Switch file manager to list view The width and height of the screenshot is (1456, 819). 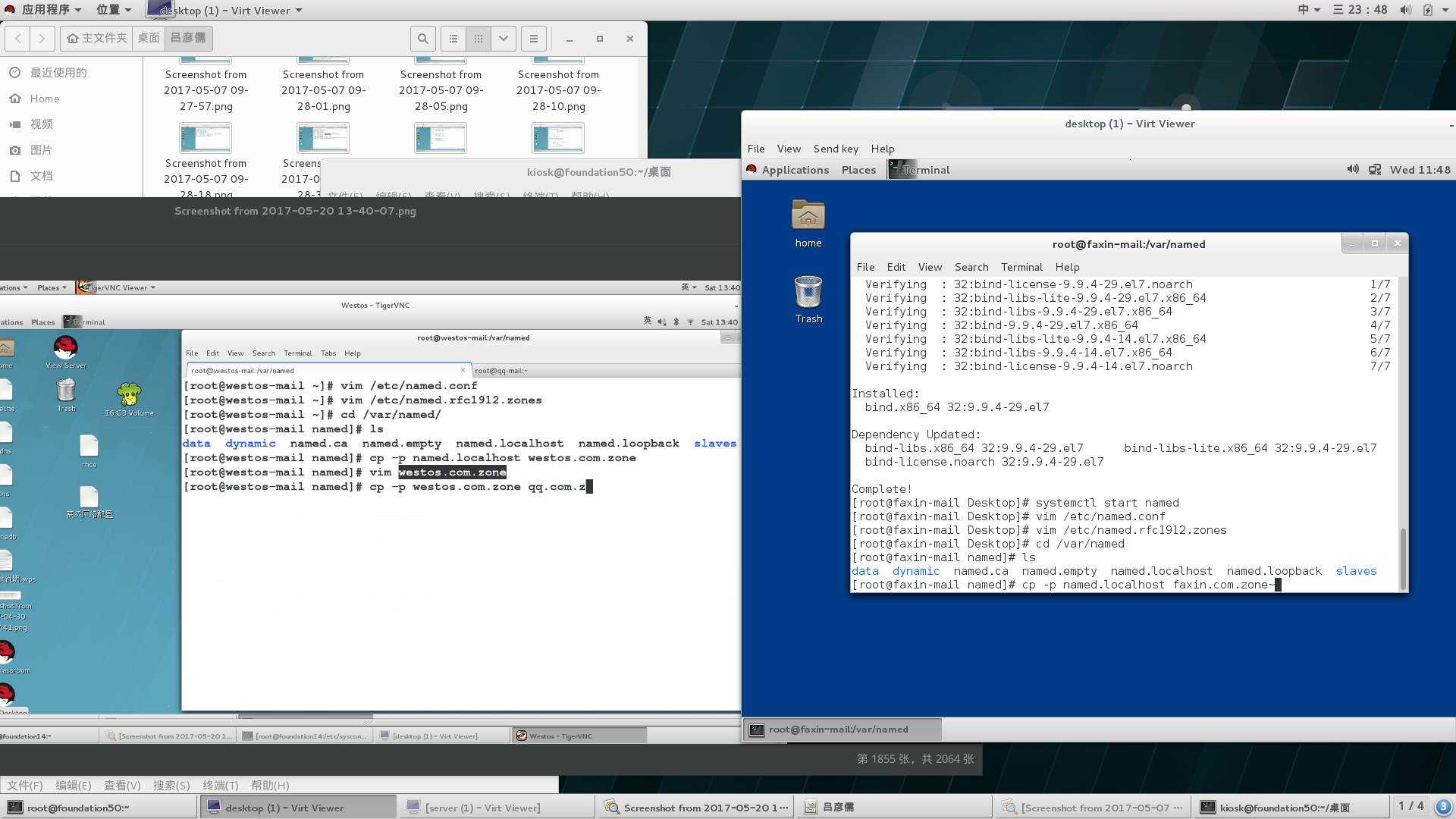(x=453, y=38)
